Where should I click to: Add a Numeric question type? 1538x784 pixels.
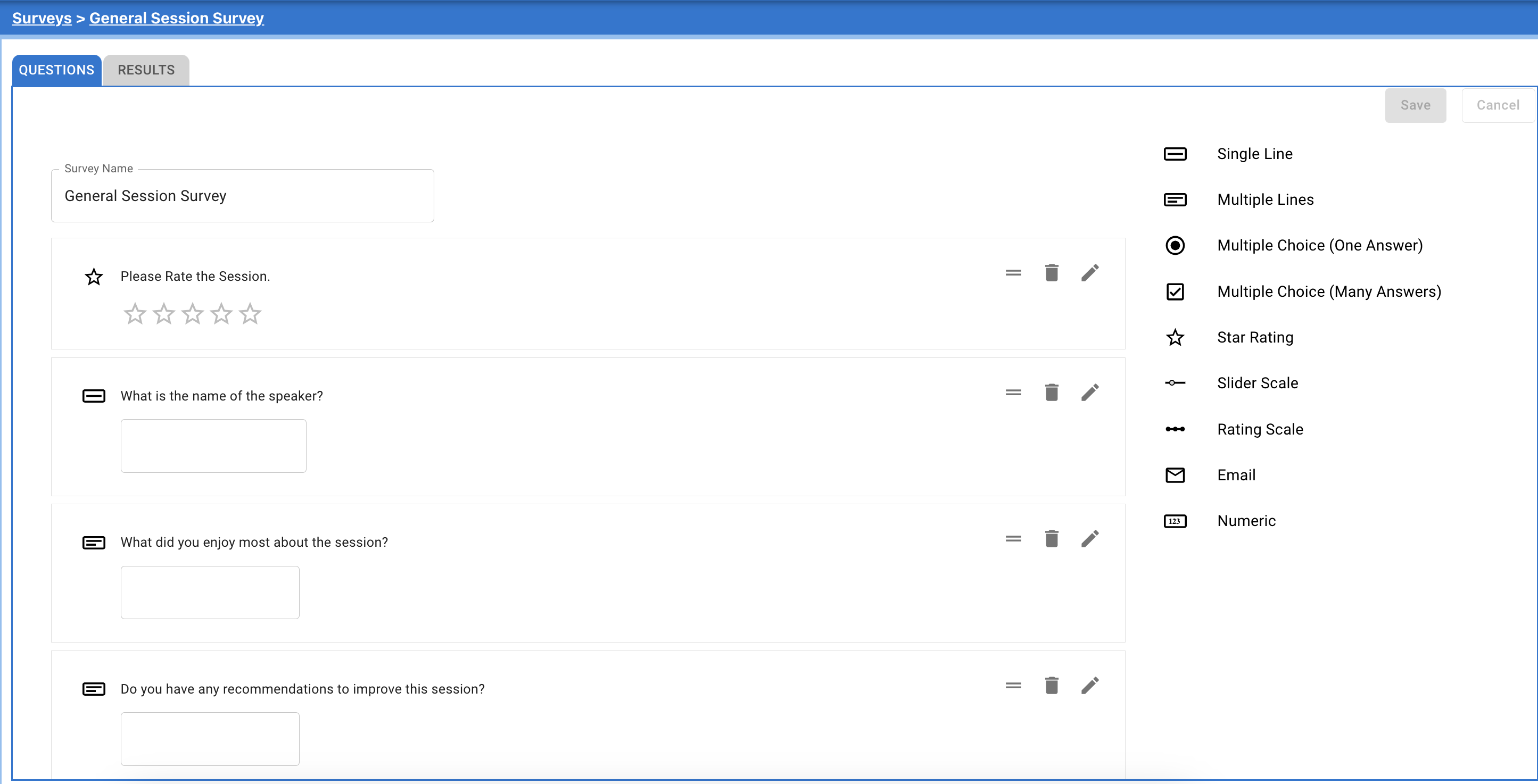1247,520
